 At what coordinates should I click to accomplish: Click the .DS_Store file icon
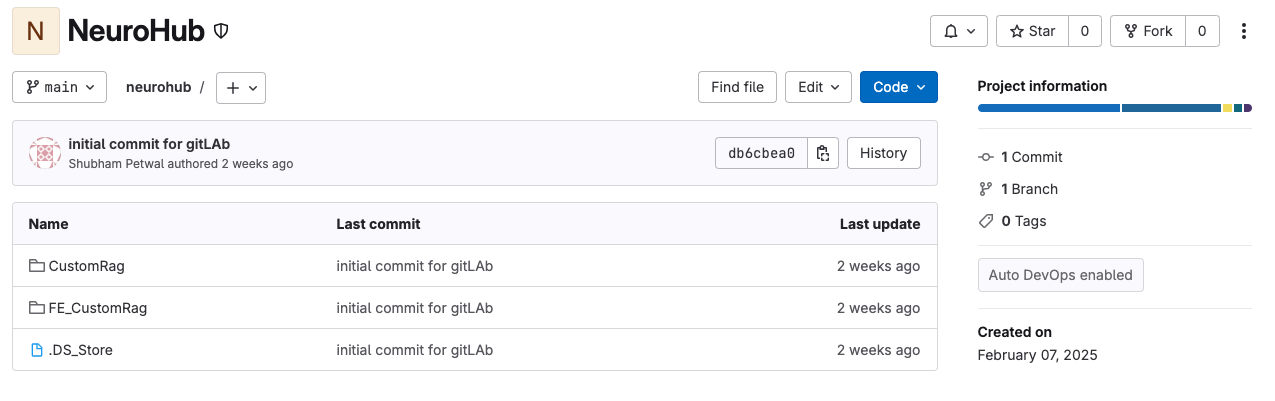click(x=37, y=350)
